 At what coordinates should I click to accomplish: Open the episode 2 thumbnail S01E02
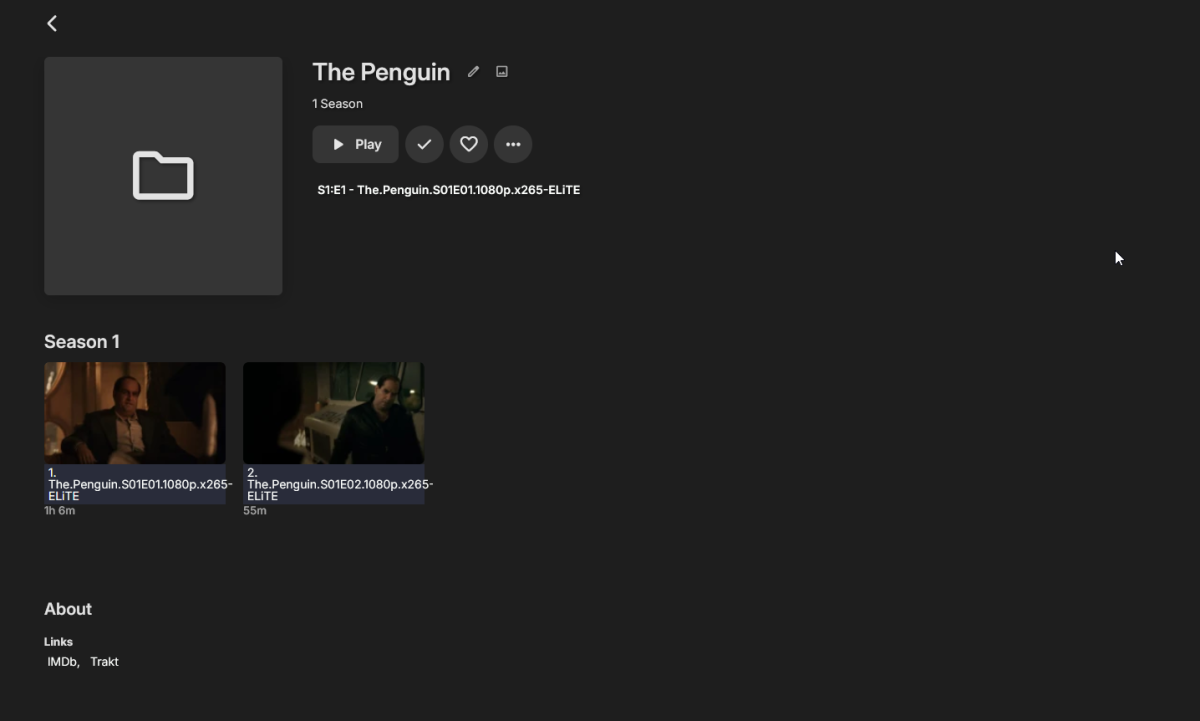tap(334, 413)
